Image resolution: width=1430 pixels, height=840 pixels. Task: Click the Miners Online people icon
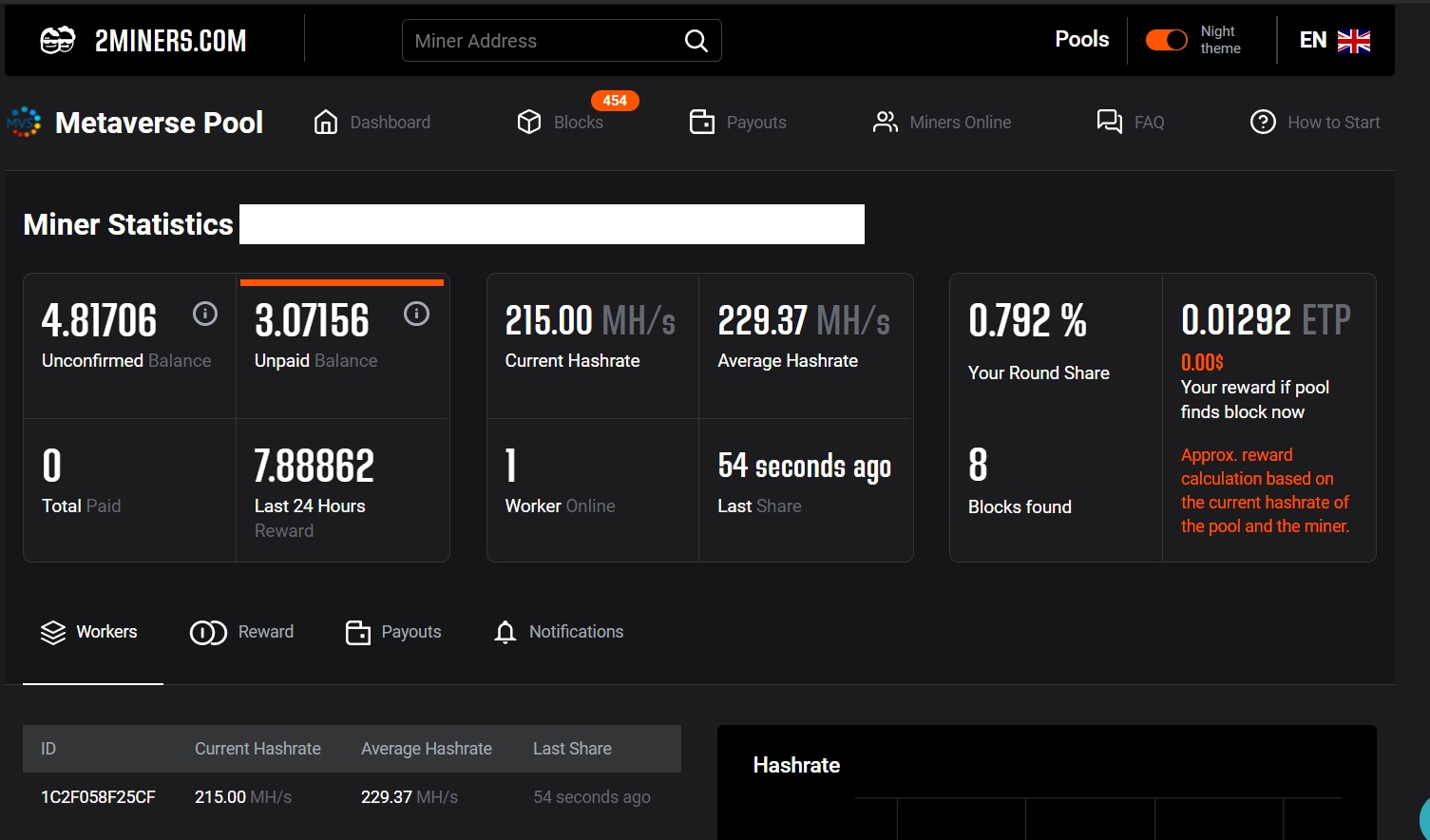click(x=886, y=122)
